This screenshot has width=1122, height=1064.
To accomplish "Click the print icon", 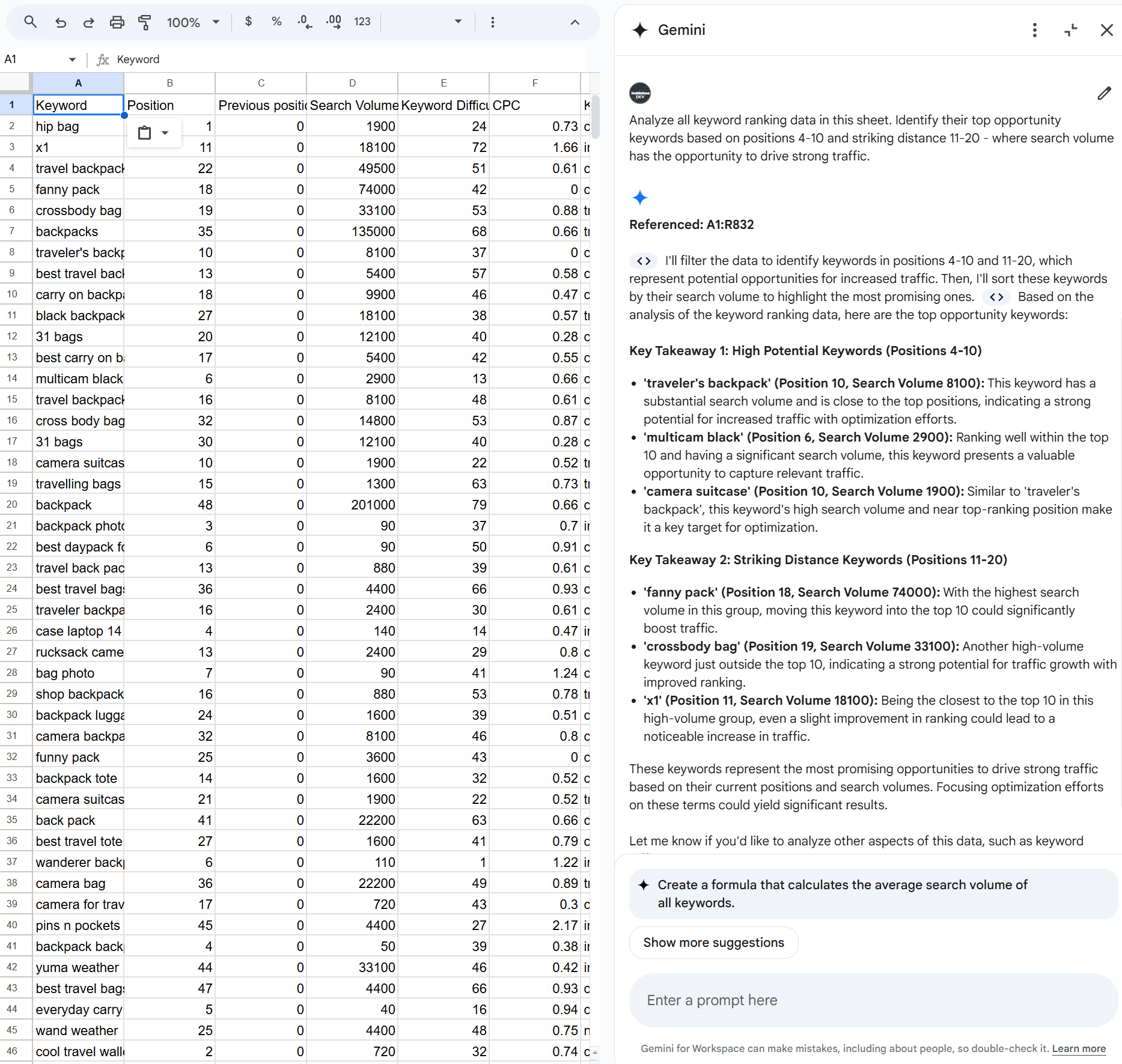I will (x=117, y=22).
